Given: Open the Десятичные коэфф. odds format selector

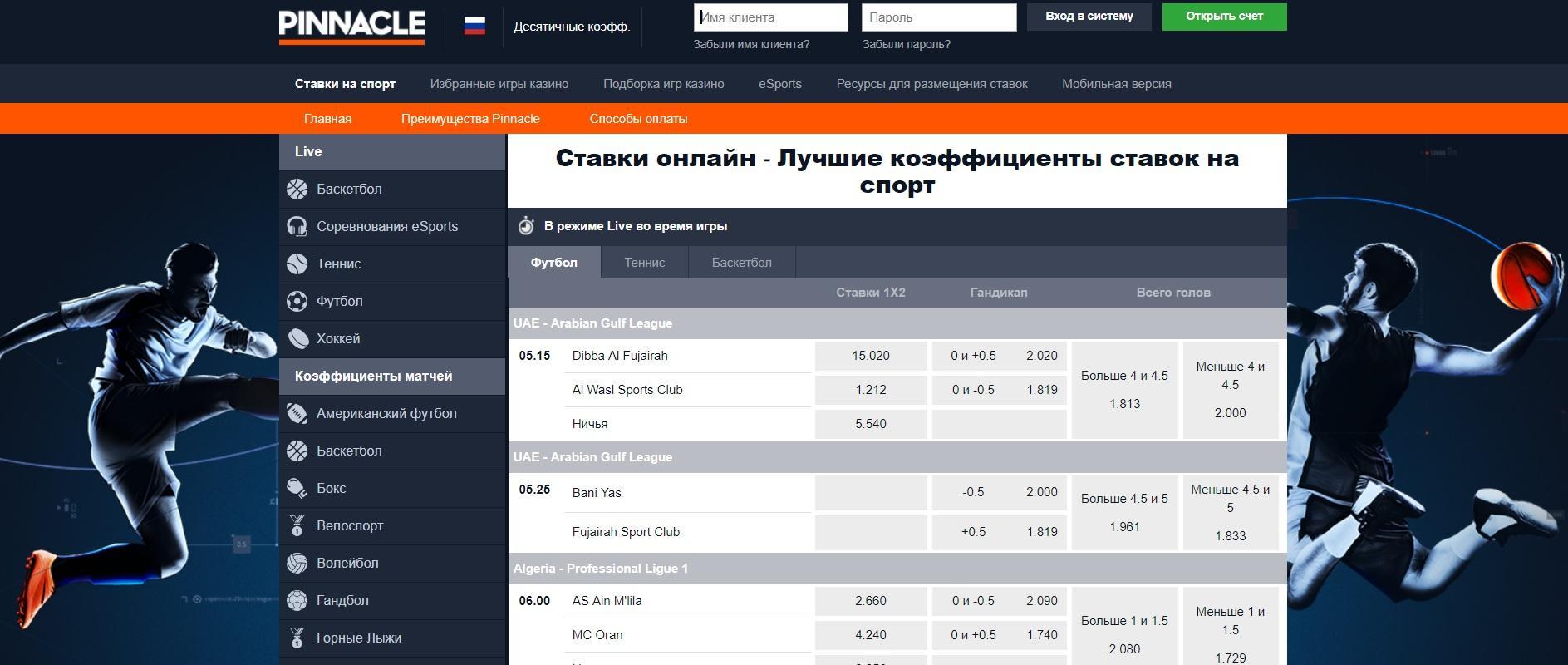Looking at the screenshot, I should point(572,27).
